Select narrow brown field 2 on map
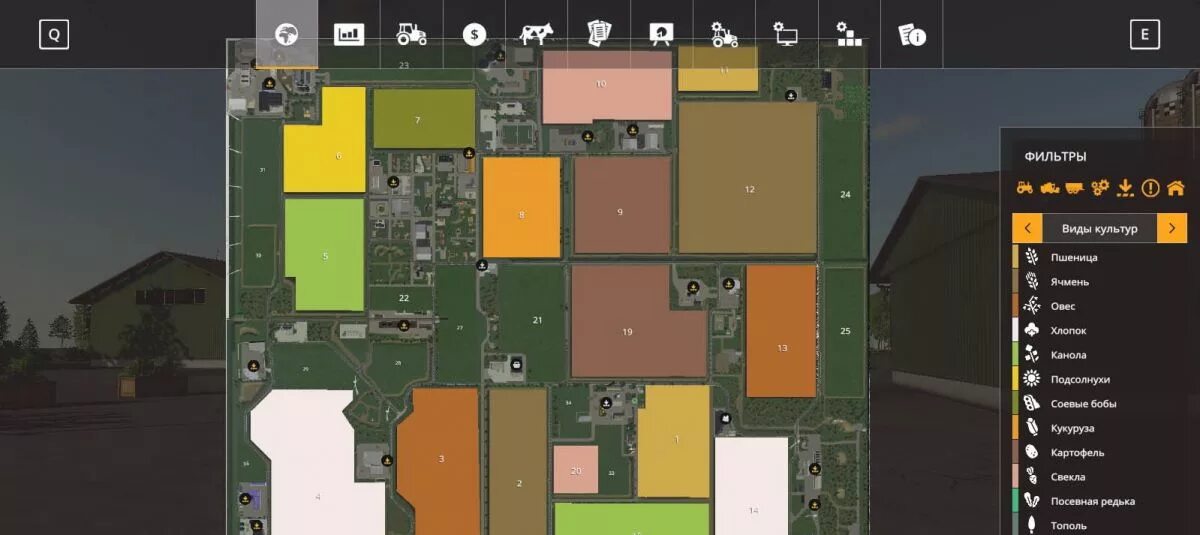This screenshot has height=535, width=1200. pyautogui.click(x=518, y=462)
